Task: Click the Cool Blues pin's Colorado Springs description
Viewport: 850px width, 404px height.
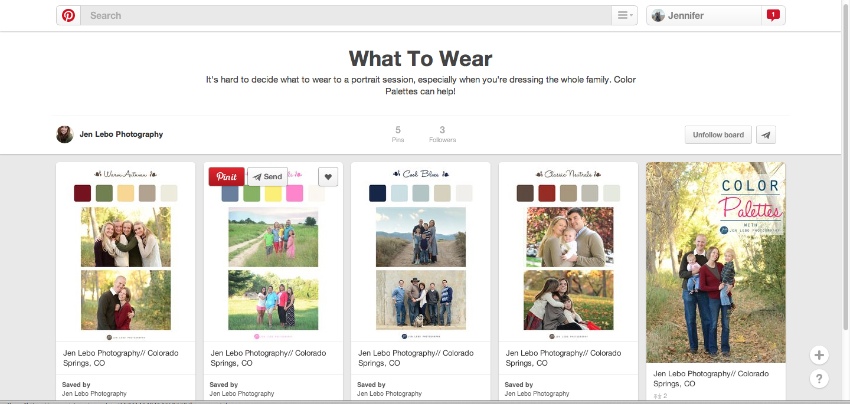Action: (x=415, y=358)
